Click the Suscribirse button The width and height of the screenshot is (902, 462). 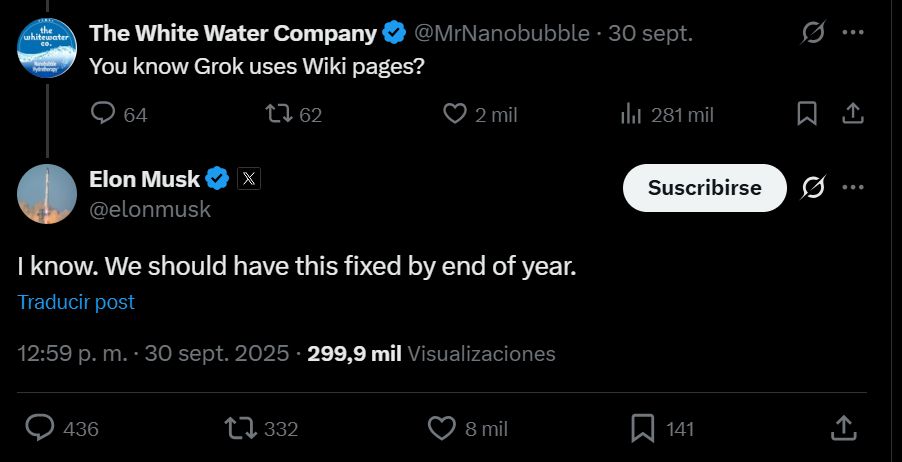[x=704, y=188]
